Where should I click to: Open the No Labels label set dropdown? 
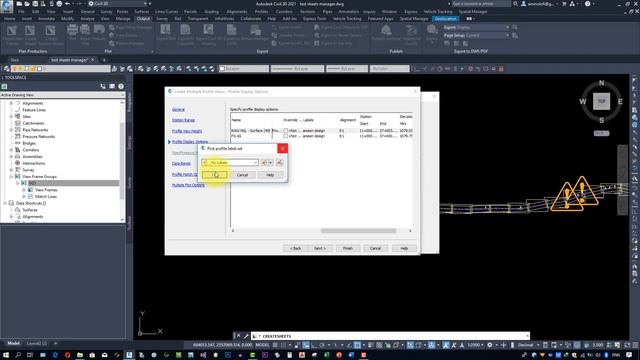230,162
